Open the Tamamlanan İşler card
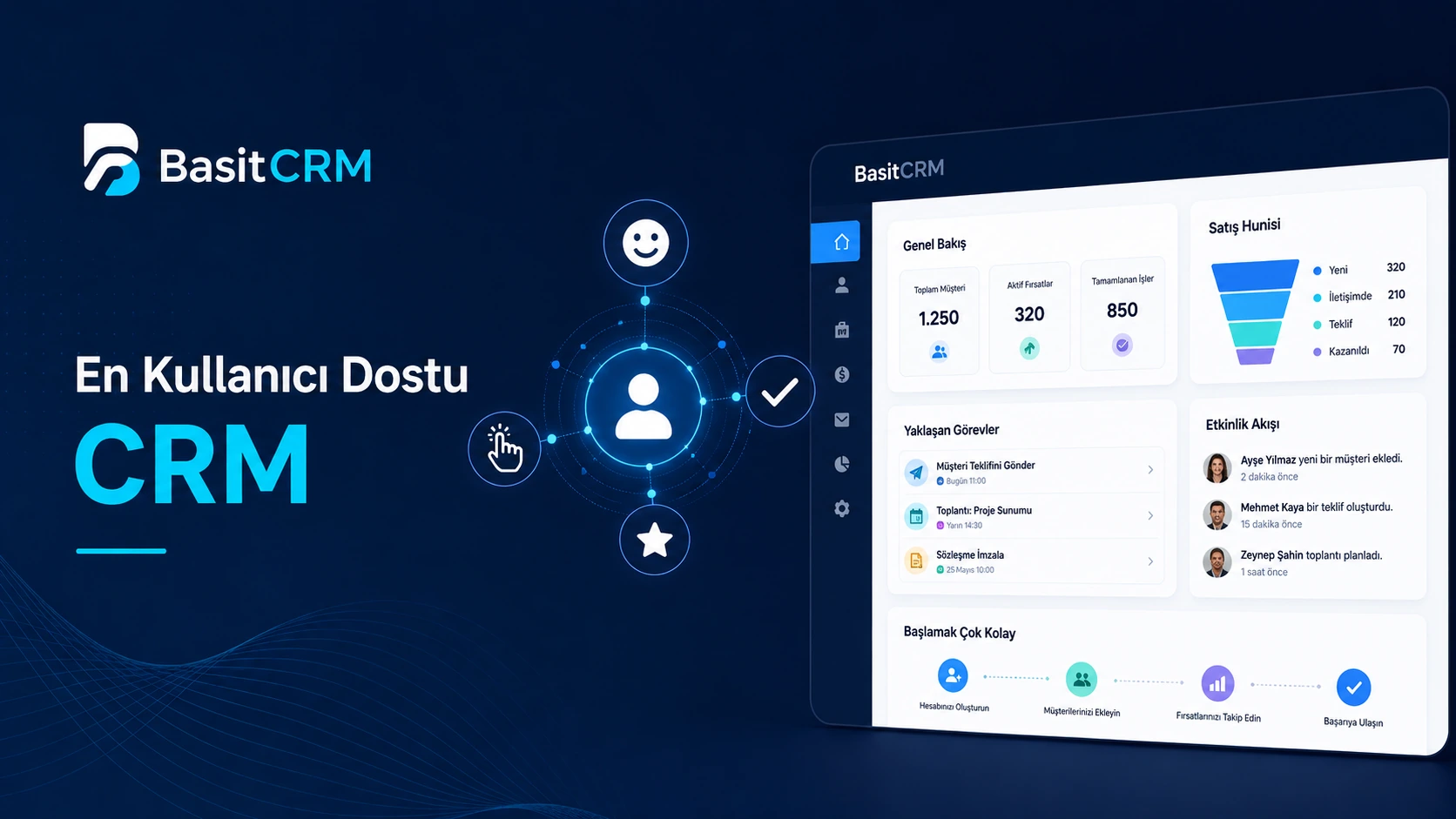1456x819 pixels. 1122,313
